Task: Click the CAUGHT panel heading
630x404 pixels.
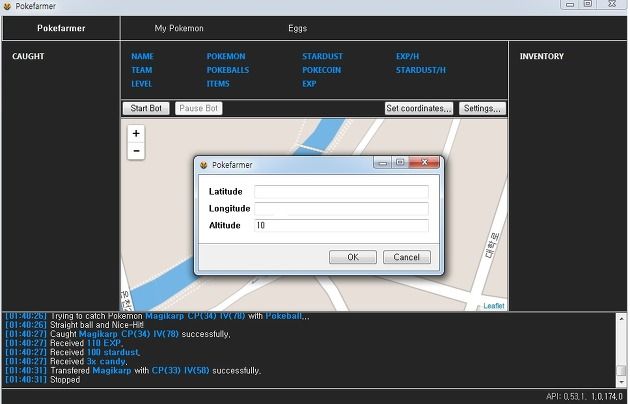Action: click(x=28, y=56)
